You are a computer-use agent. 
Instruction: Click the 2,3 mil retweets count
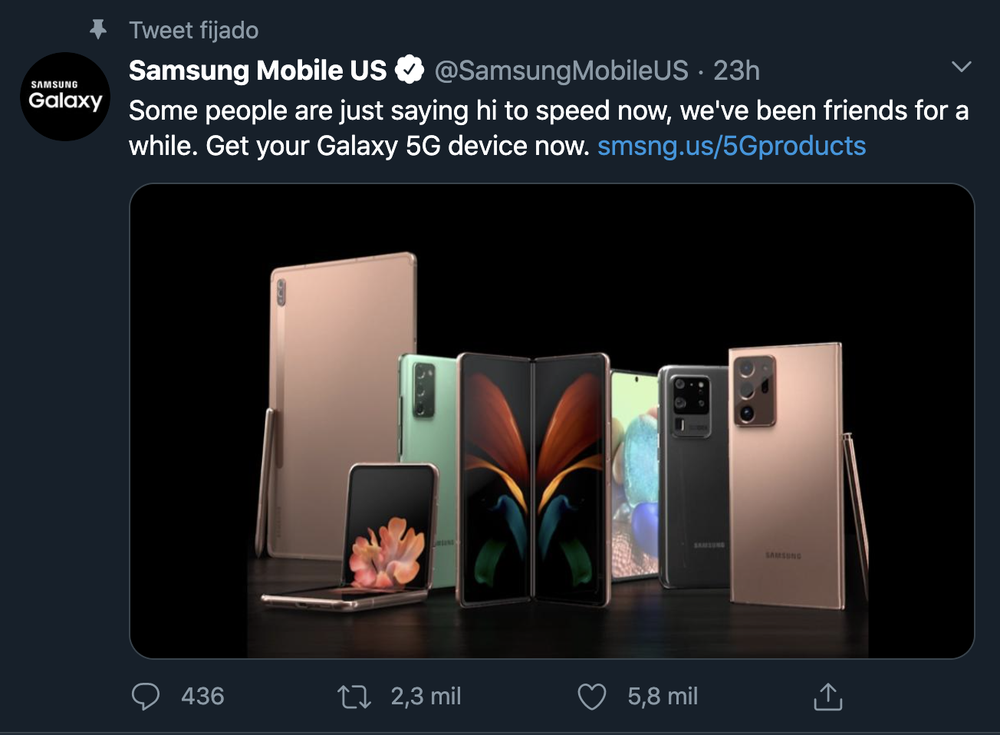426,696
